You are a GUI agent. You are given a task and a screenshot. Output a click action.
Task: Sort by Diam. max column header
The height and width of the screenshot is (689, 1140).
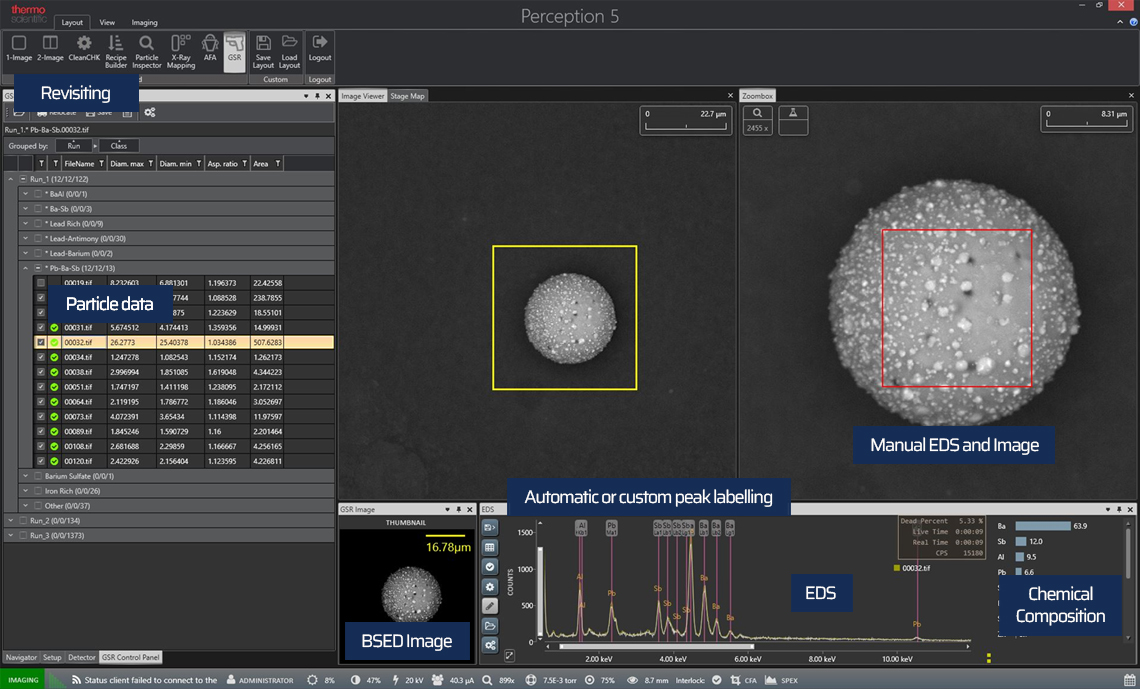(127, 164)
